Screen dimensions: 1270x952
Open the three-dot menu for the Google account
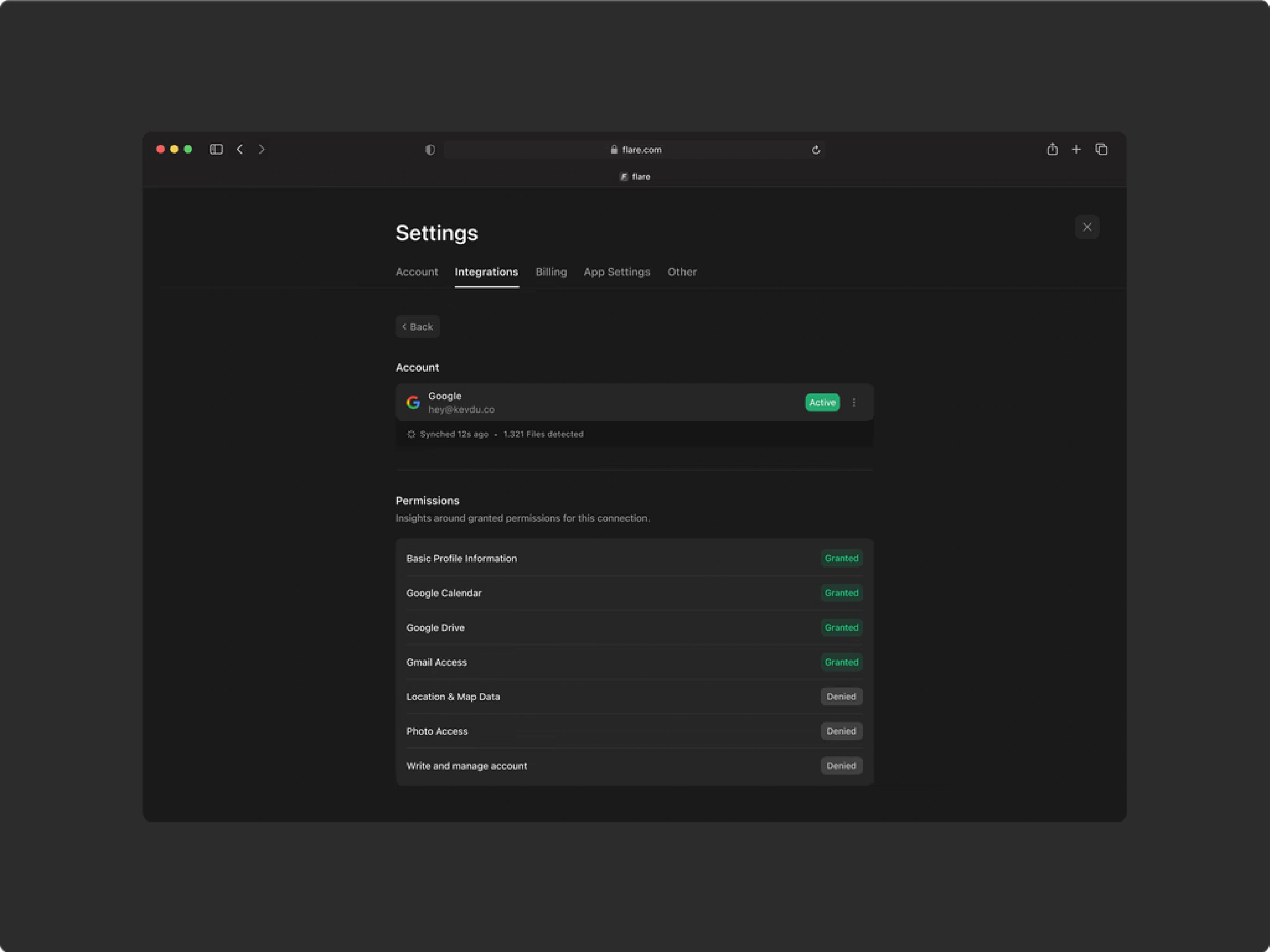coord(854,403)
